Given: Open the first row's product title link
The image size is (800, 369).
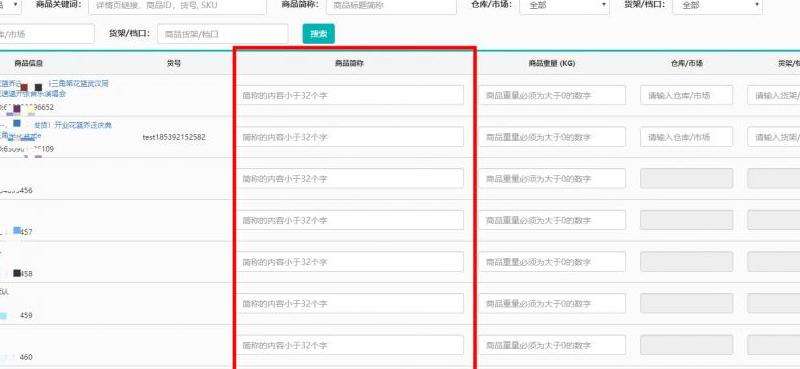Looking at the screenshot, I should pos(54,88).
